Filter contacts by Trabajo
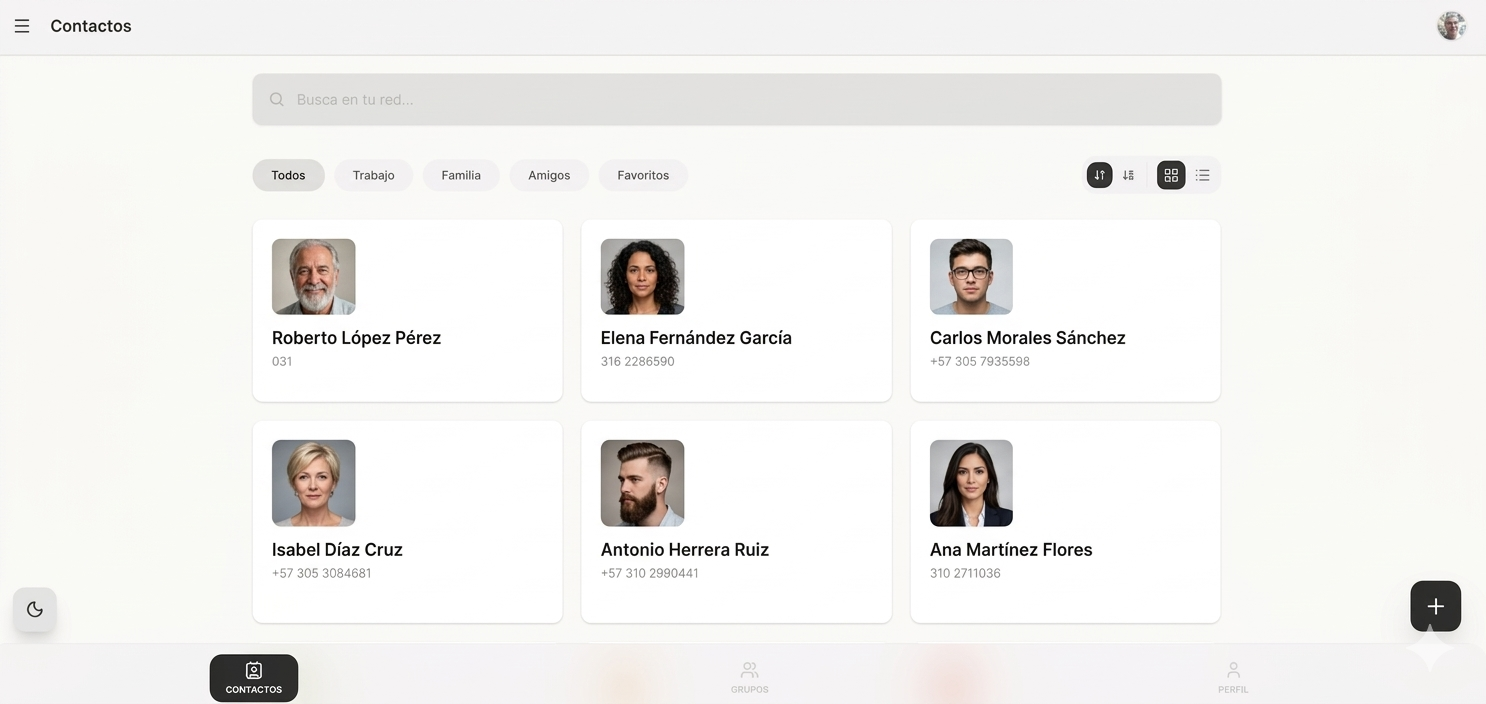The image size is (1486, 704). click(373, 175)
